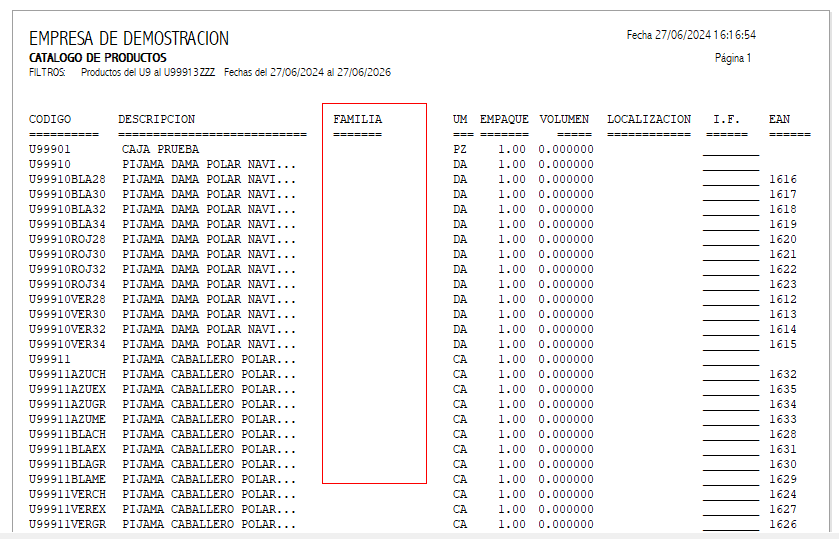Click EAN value 1616
The image size is (839, 539).
[783, 179]
